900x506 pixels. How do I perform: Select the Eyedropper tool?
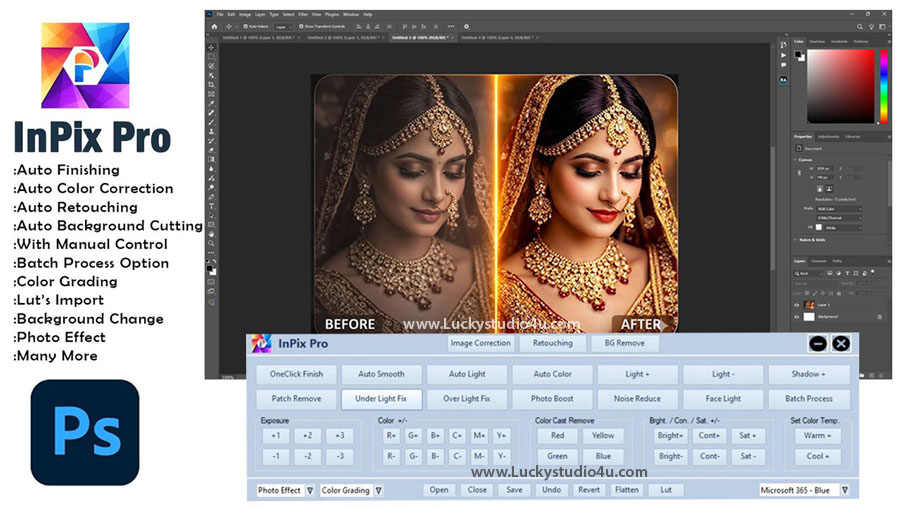coord(211,103)
